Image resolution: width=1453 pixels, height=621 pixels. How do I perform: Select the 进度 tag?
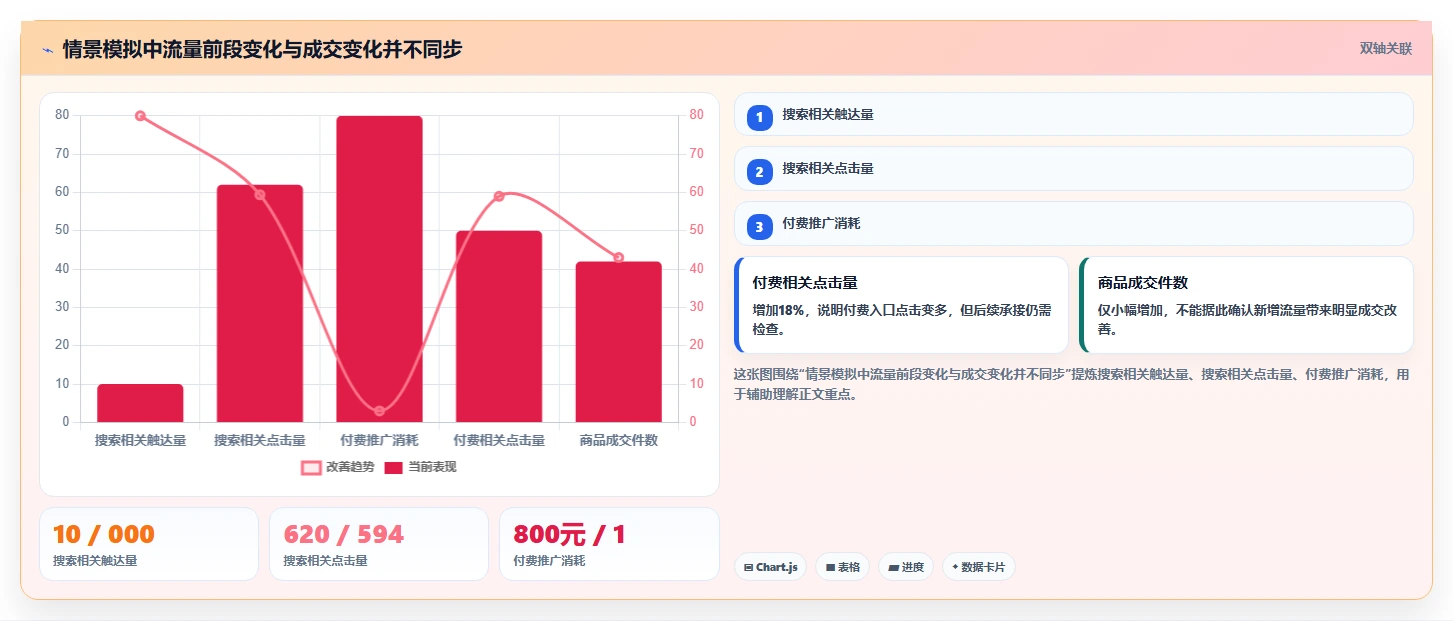pyautogui.click(x=906, y=567)
